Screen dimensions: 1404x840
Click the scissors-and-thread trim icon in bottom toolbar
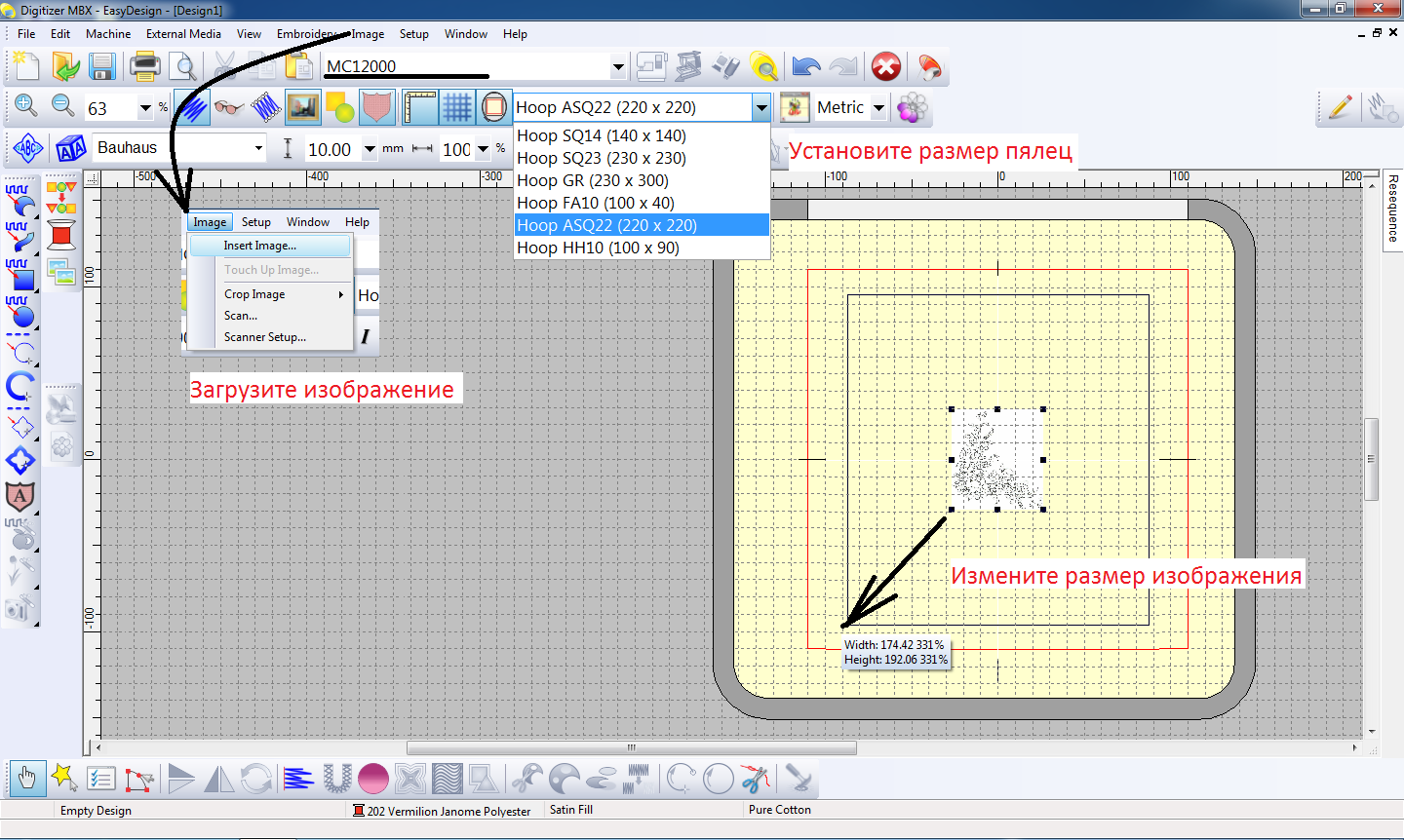[x=754, y=778]
